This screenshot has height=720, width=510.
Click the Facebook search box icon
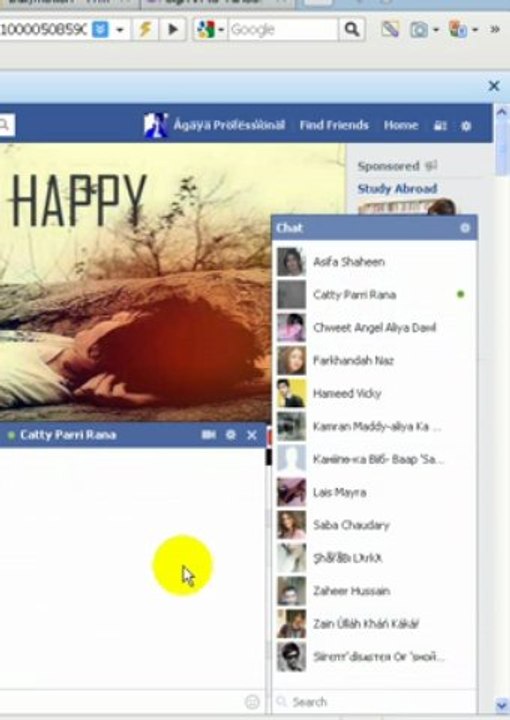tap(4, 125)
